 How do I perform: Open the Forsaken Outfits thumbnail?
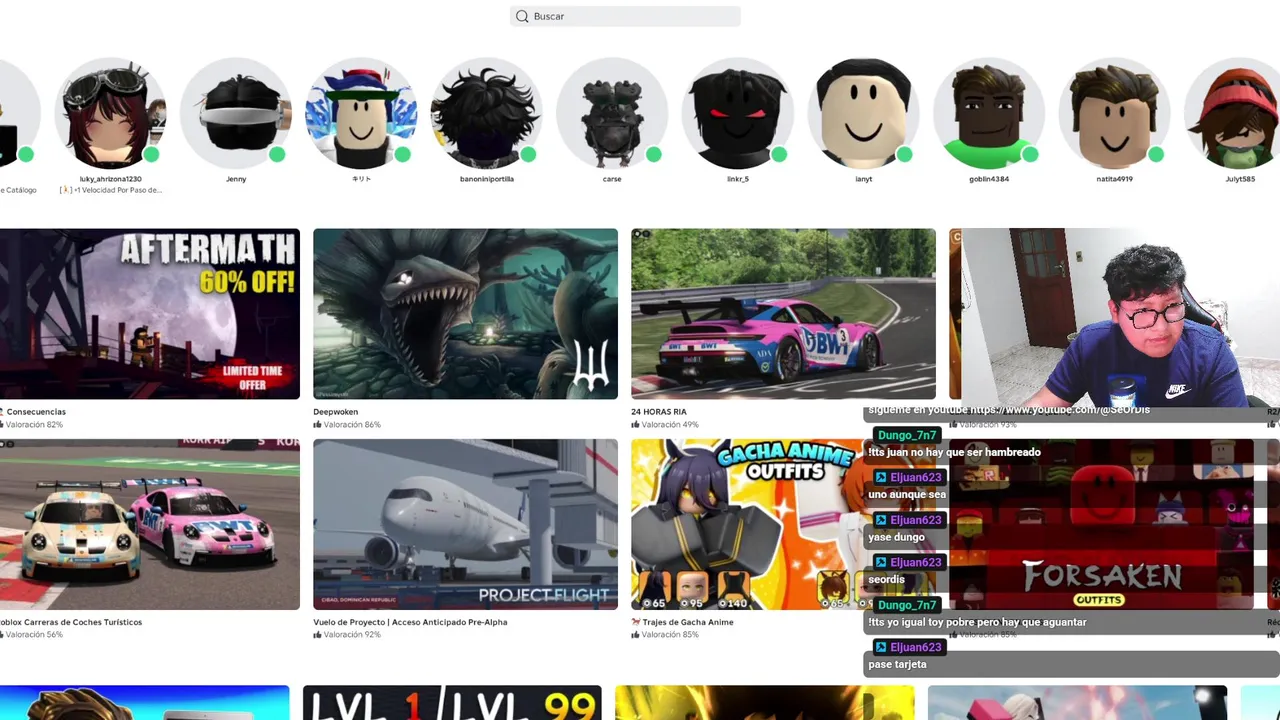(1100, 524)
